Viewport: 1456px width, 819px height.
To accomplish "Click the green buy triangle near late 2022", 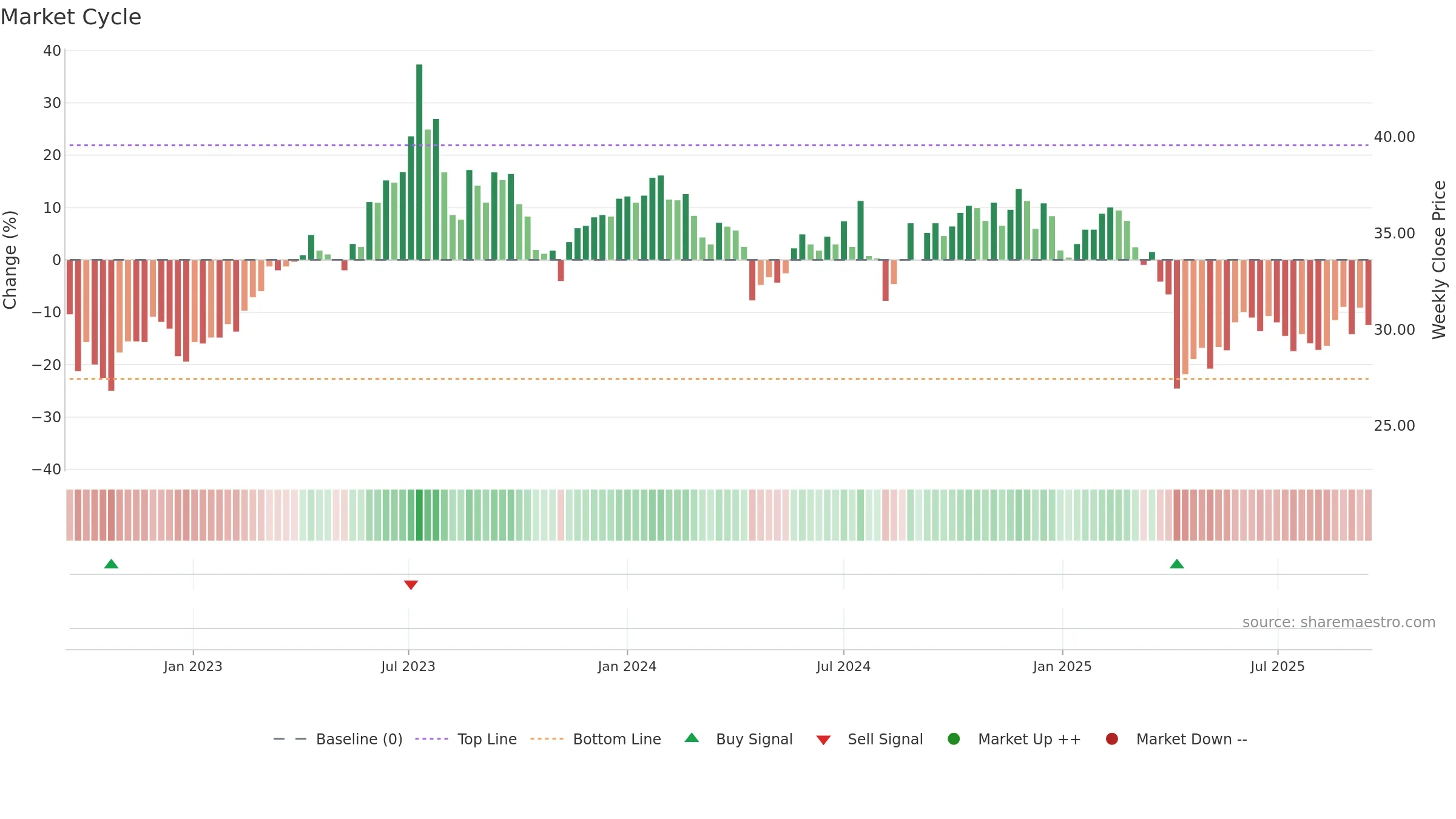I will 111,564.
